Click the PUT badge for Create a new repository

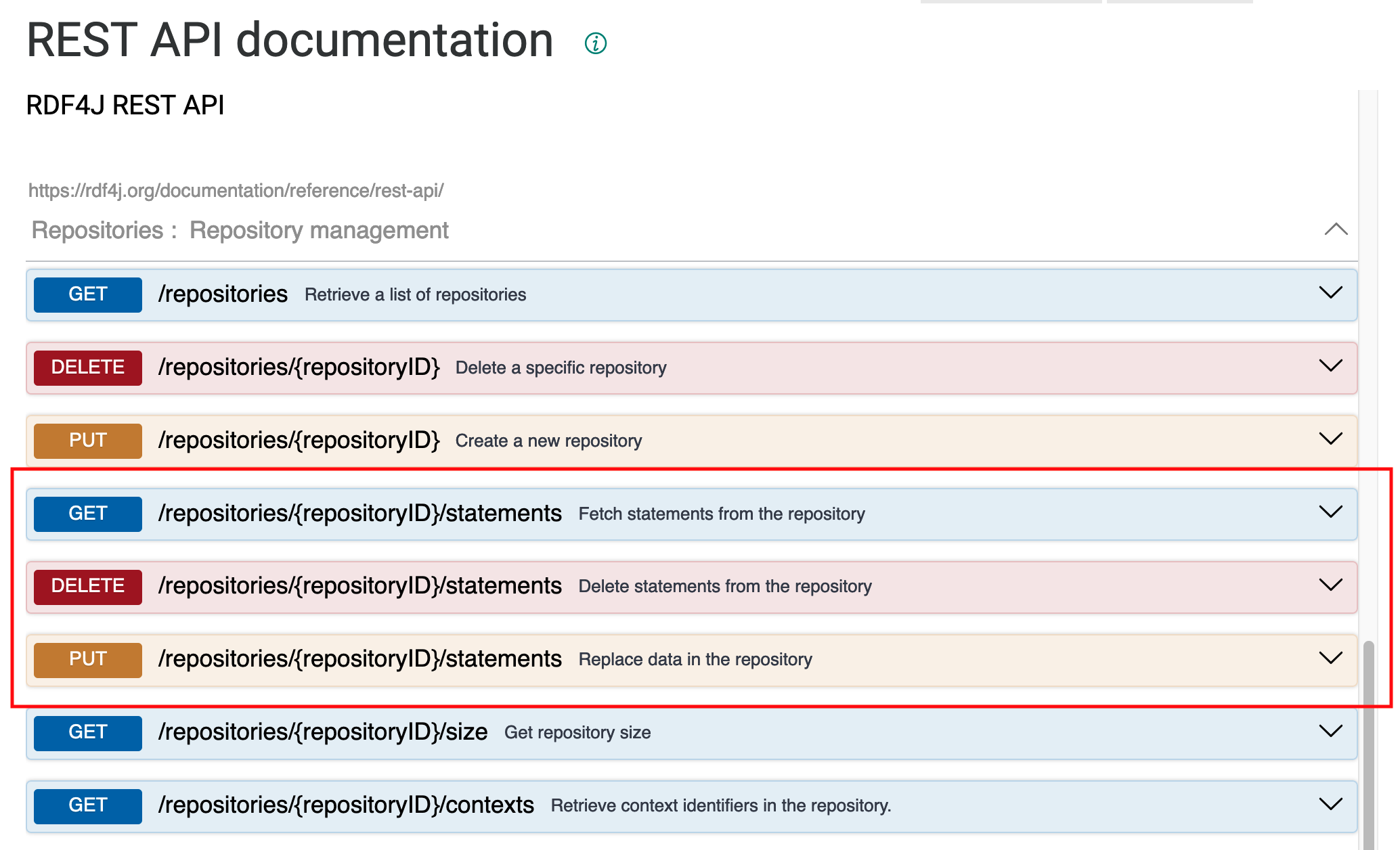click(x=88, y=441)
